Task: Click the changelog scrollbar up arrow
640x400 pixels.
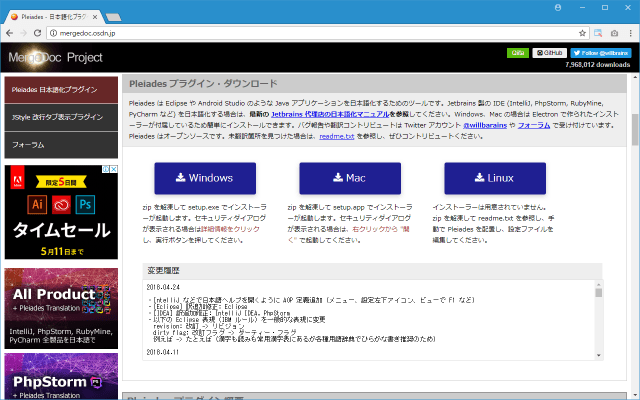Action: 599,284
